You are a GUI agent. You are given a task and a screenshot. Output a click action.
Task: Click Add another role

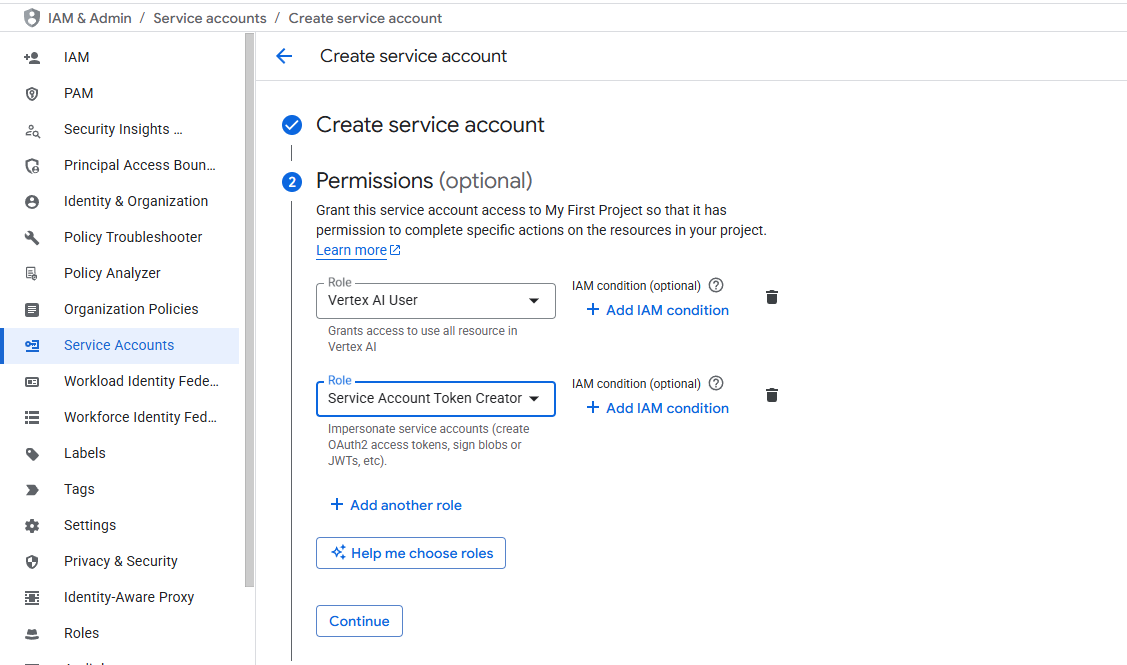click(x=396, y=505)
